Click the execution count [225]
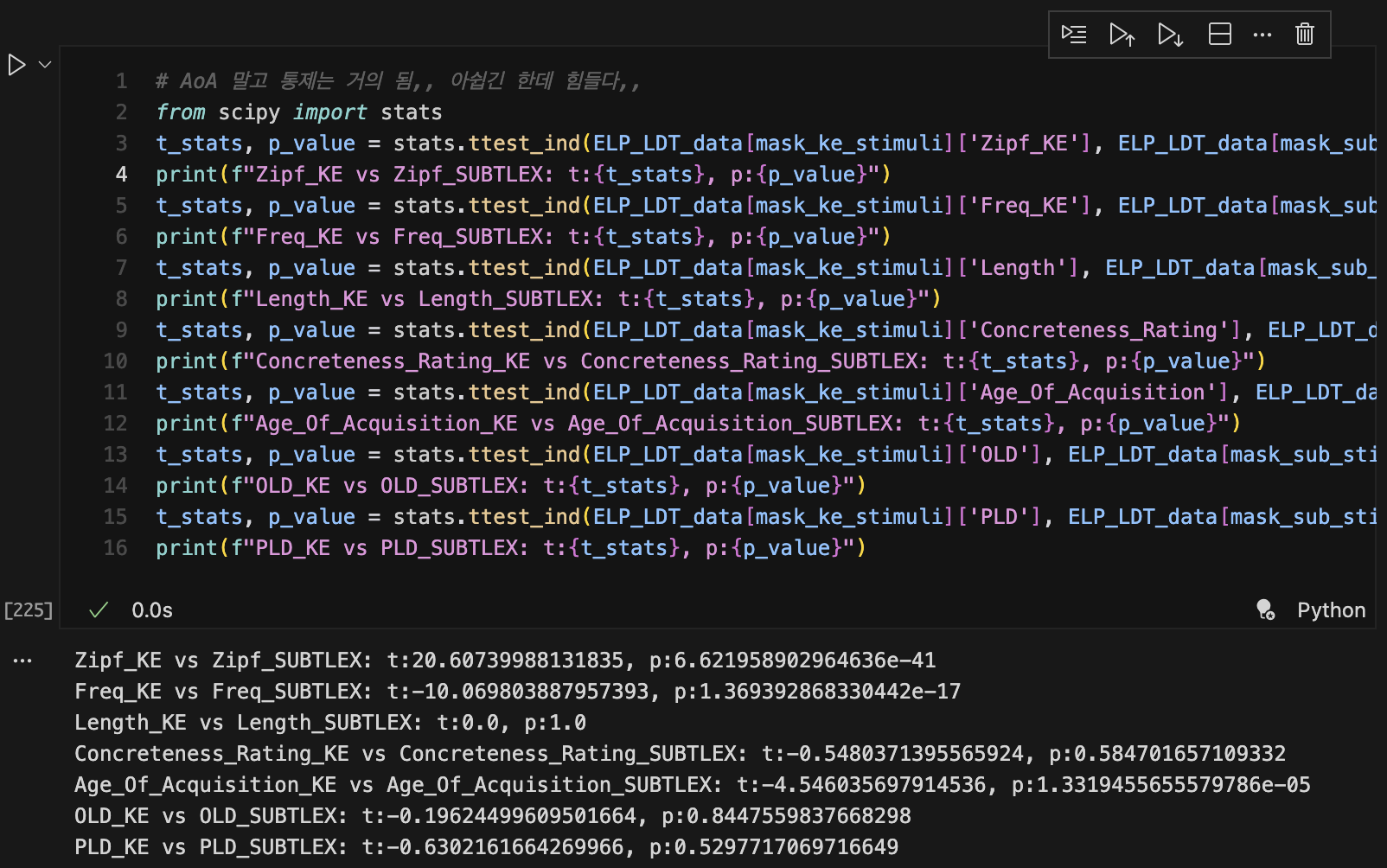Screen dimensions: 1387x868 click(x=29, y=610)
